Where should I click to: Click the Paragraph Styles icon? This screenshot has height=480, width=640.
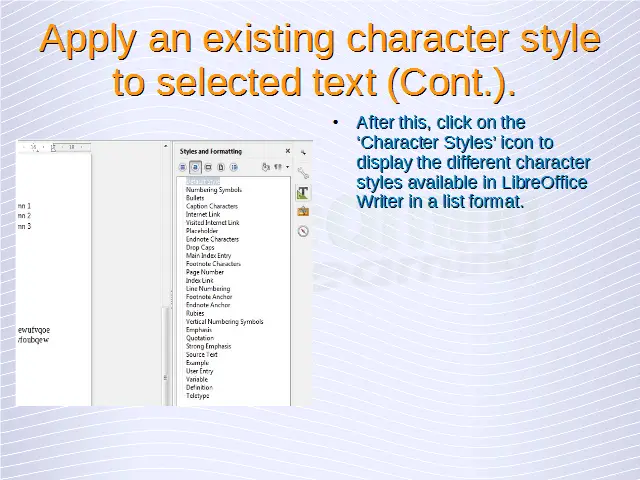tap(184, 167)
